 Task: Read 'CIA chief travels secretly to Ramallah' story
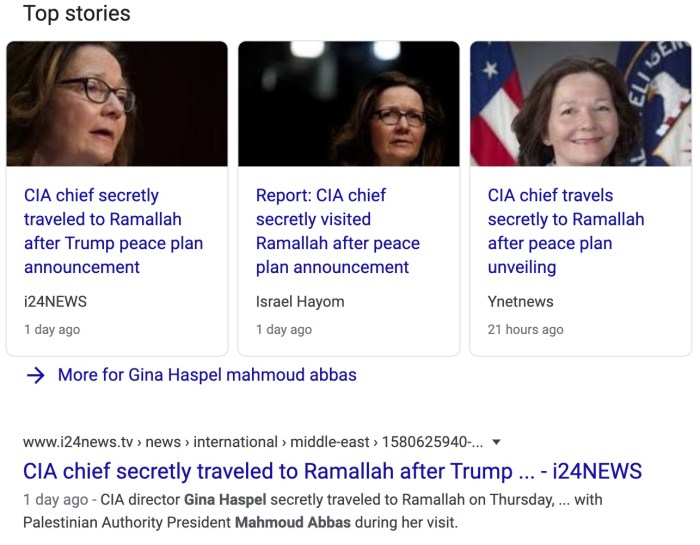566,231
